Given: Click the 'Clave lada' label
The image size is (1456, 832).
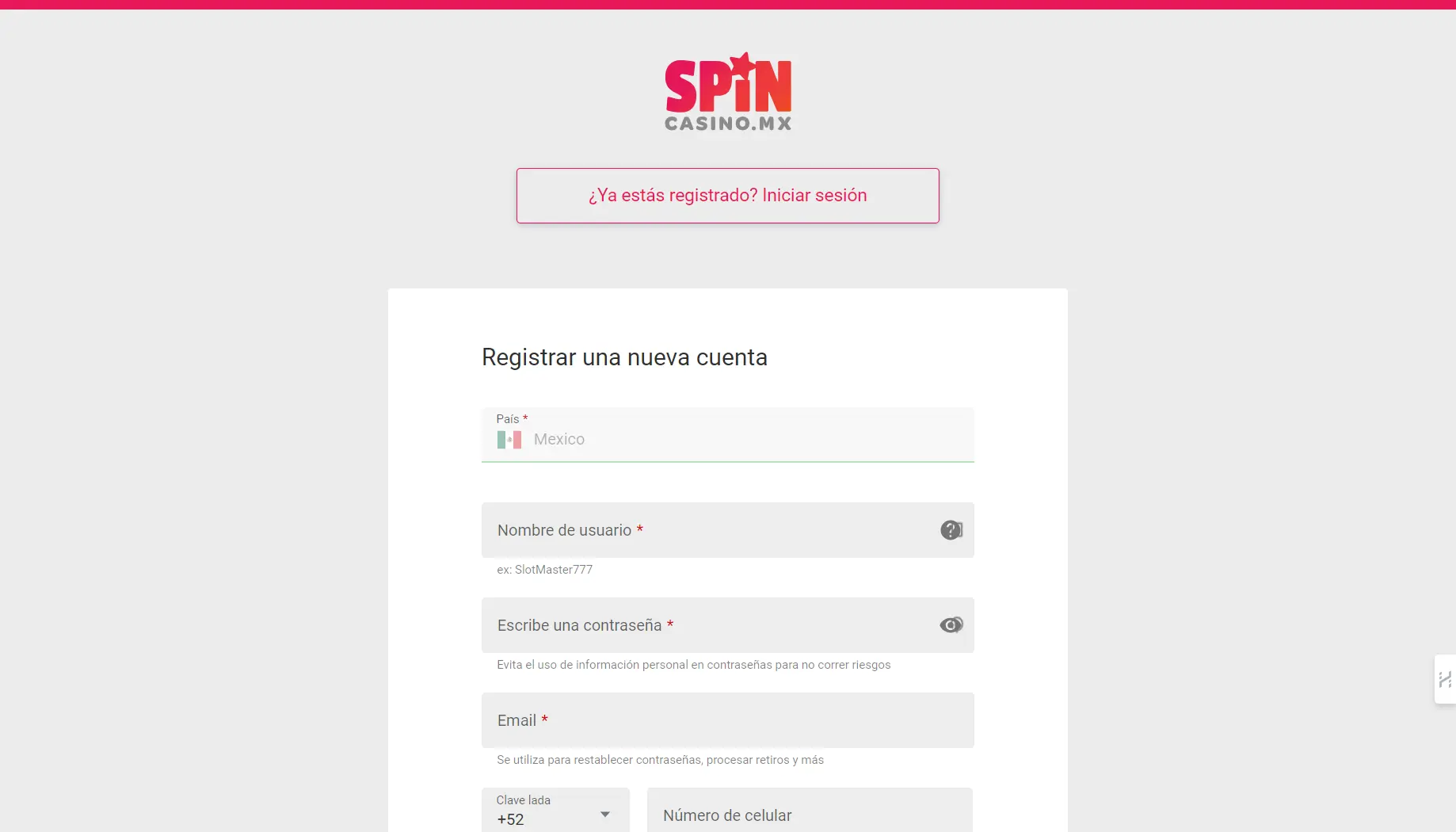Looking at the screenshot, I should pyautogui.click(x=523, y=800).
